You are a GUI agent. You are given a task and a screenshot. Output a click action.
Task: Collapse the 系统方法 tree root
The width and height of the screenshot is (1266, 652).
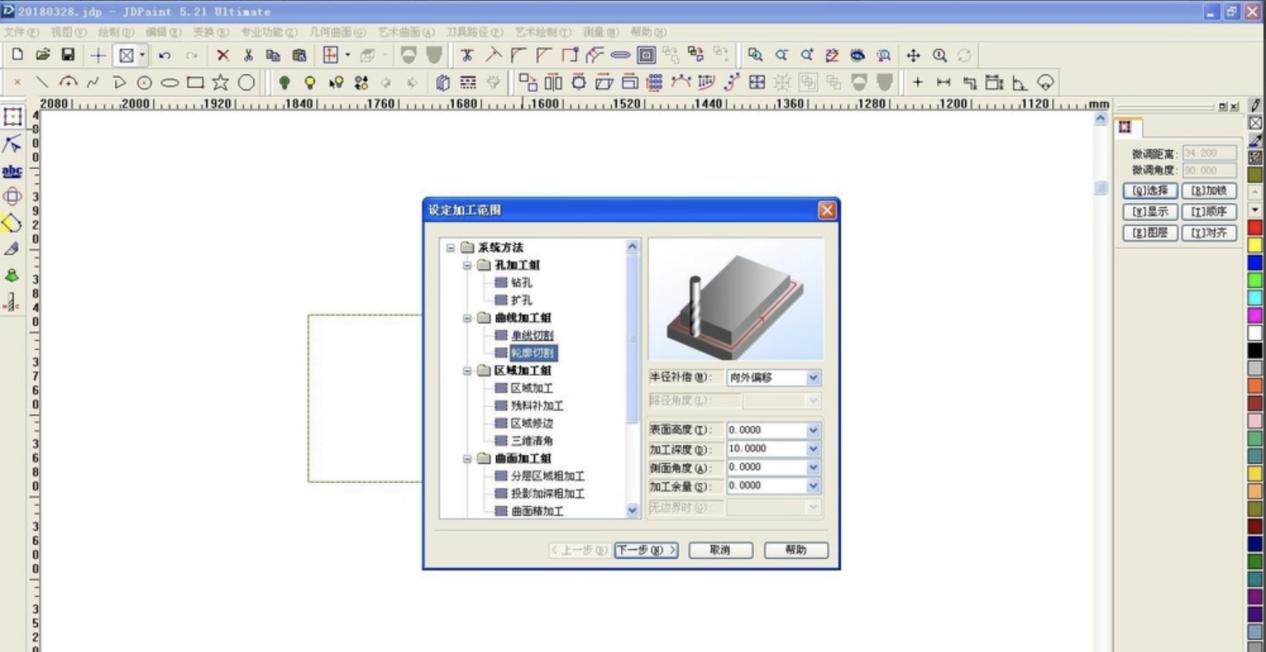point(451,248)
